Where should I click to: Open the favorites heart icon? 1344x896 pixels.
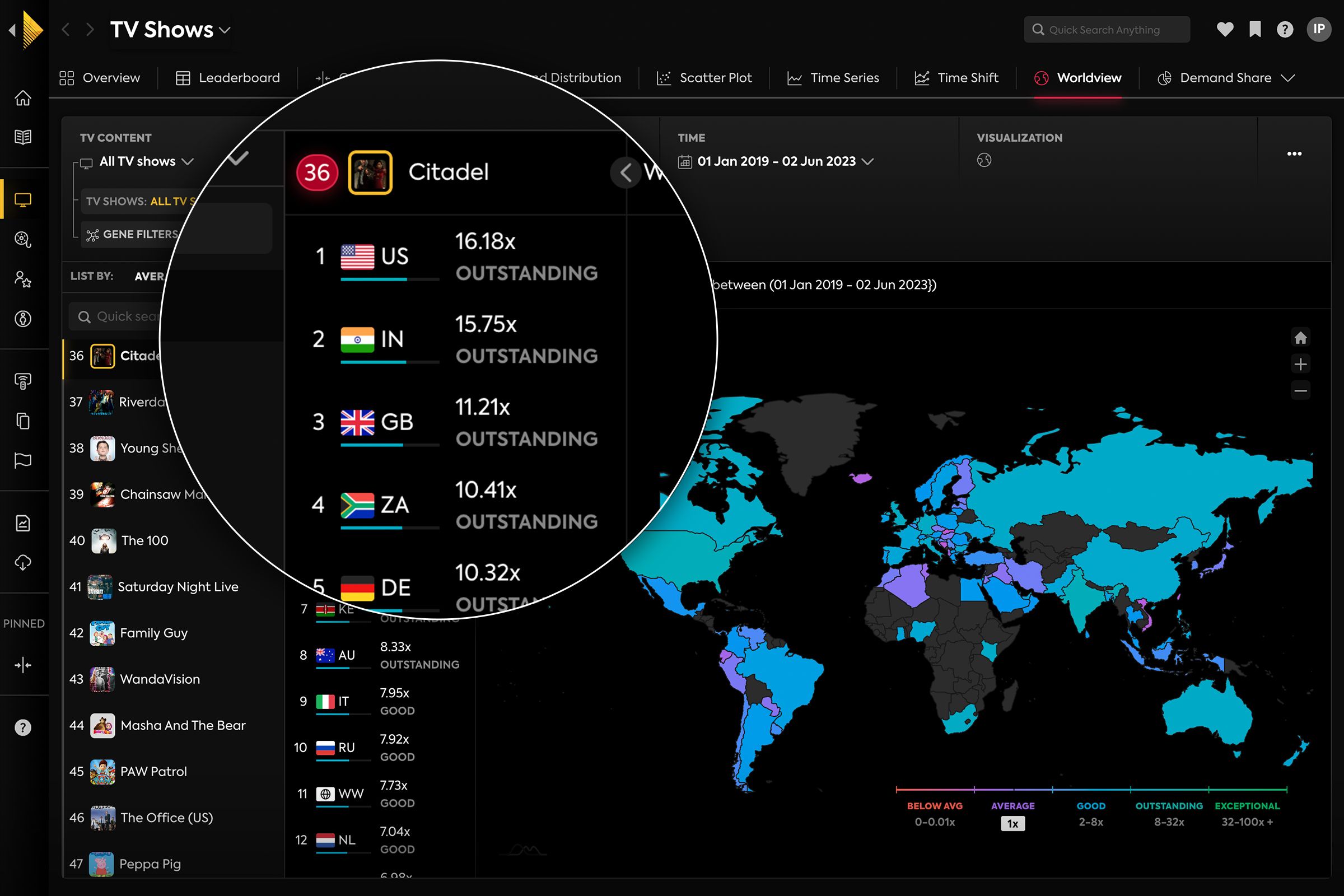[x=1225, y=29]
